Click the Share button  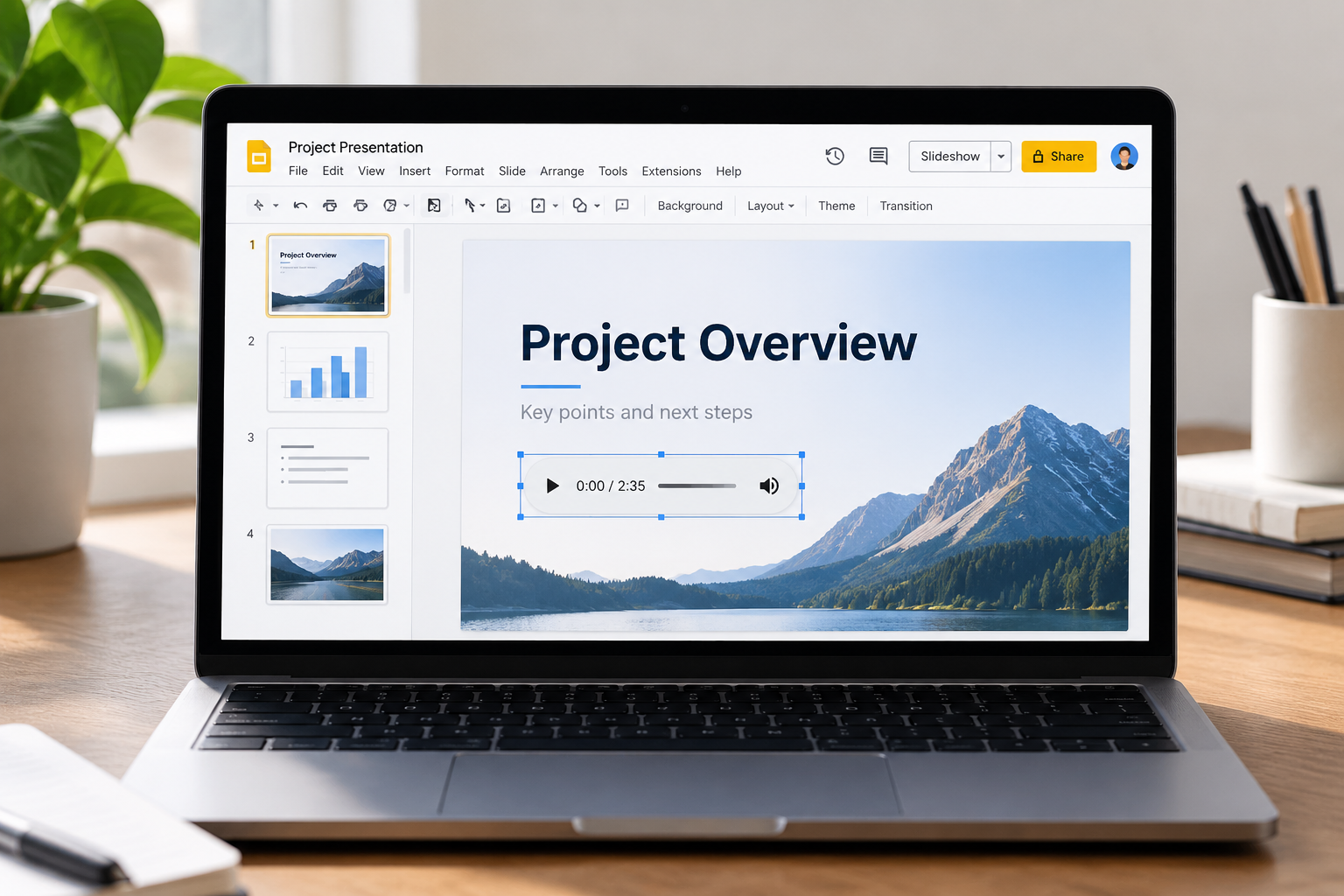coord(1059,157)
